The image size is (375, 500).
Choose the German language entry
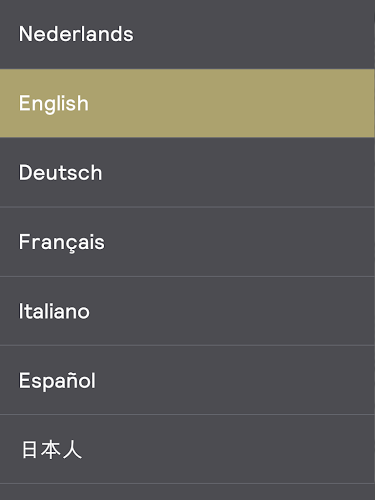187,172
